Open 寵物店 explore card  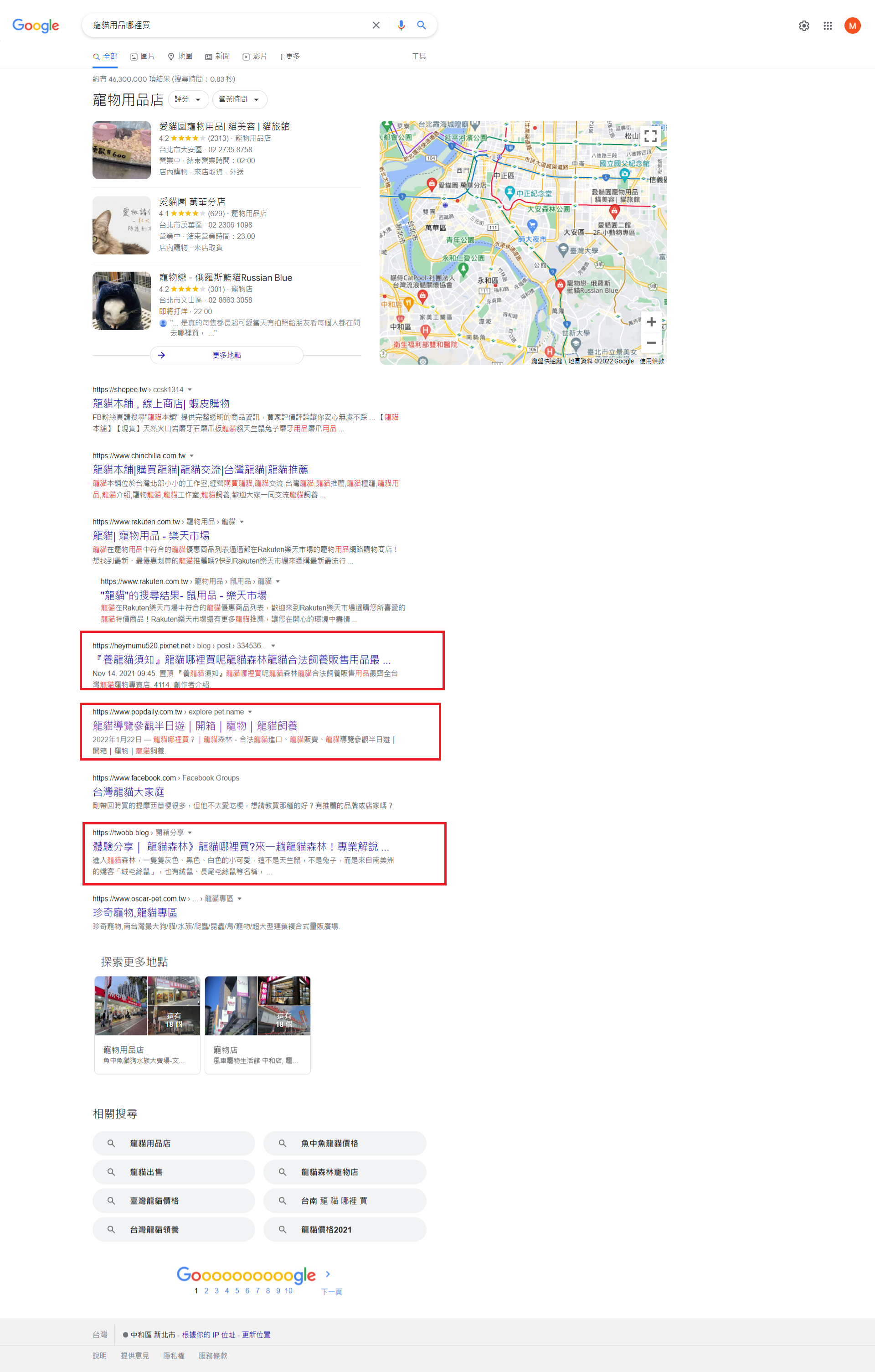(x=258, y=1025)
